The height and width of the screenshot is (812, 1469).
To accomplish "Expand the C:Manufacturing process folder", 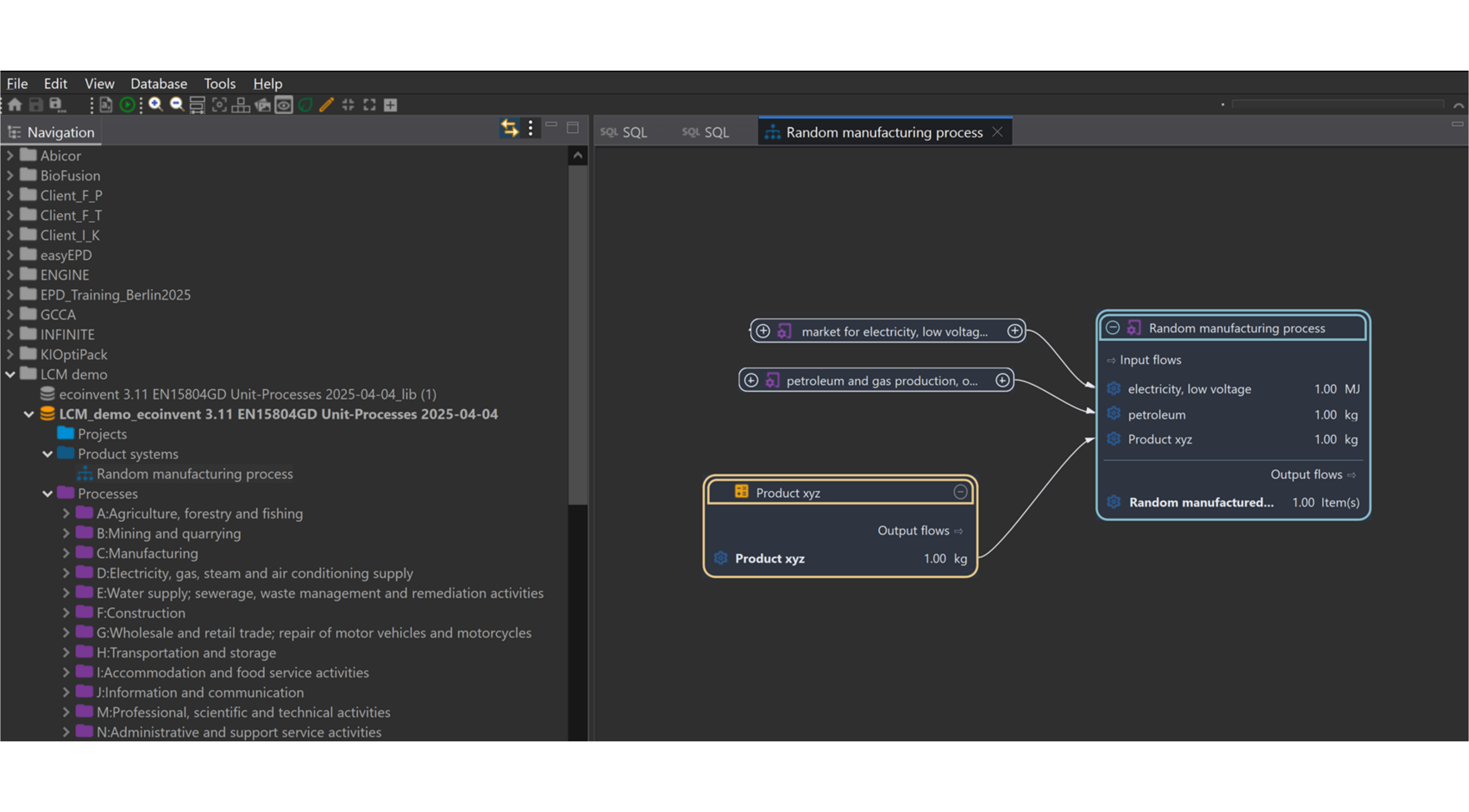I will tap(66, 553).
